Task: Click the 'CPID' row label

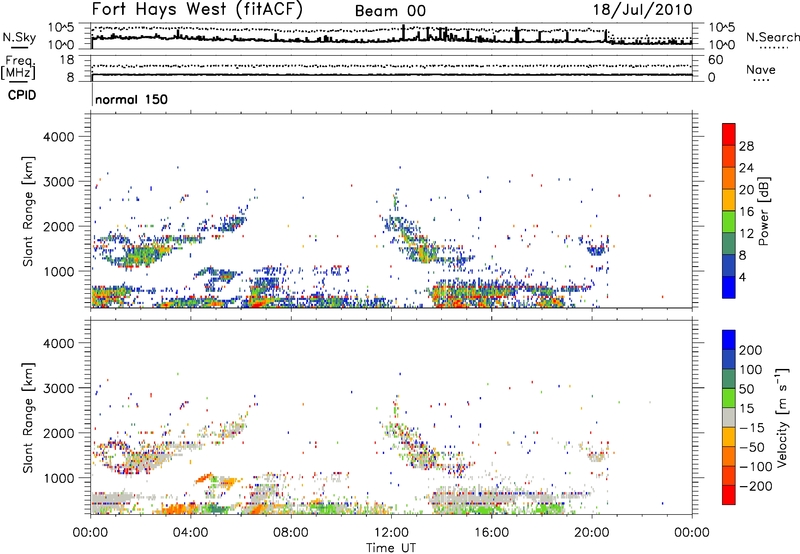Action: (x=22, y=95)
